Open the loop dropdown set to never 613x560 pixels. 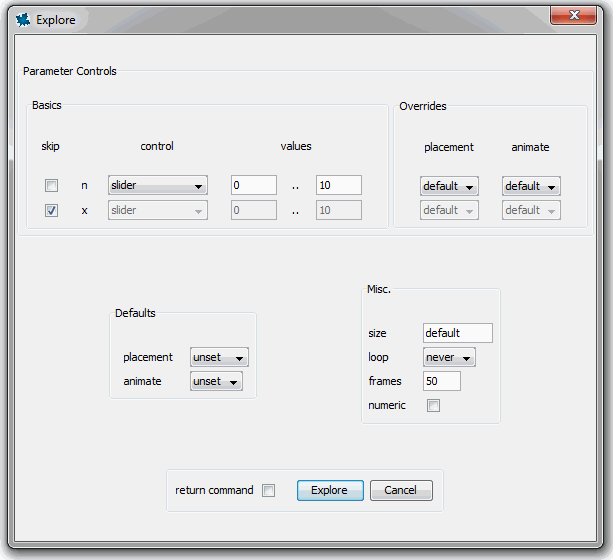point(448,357)
